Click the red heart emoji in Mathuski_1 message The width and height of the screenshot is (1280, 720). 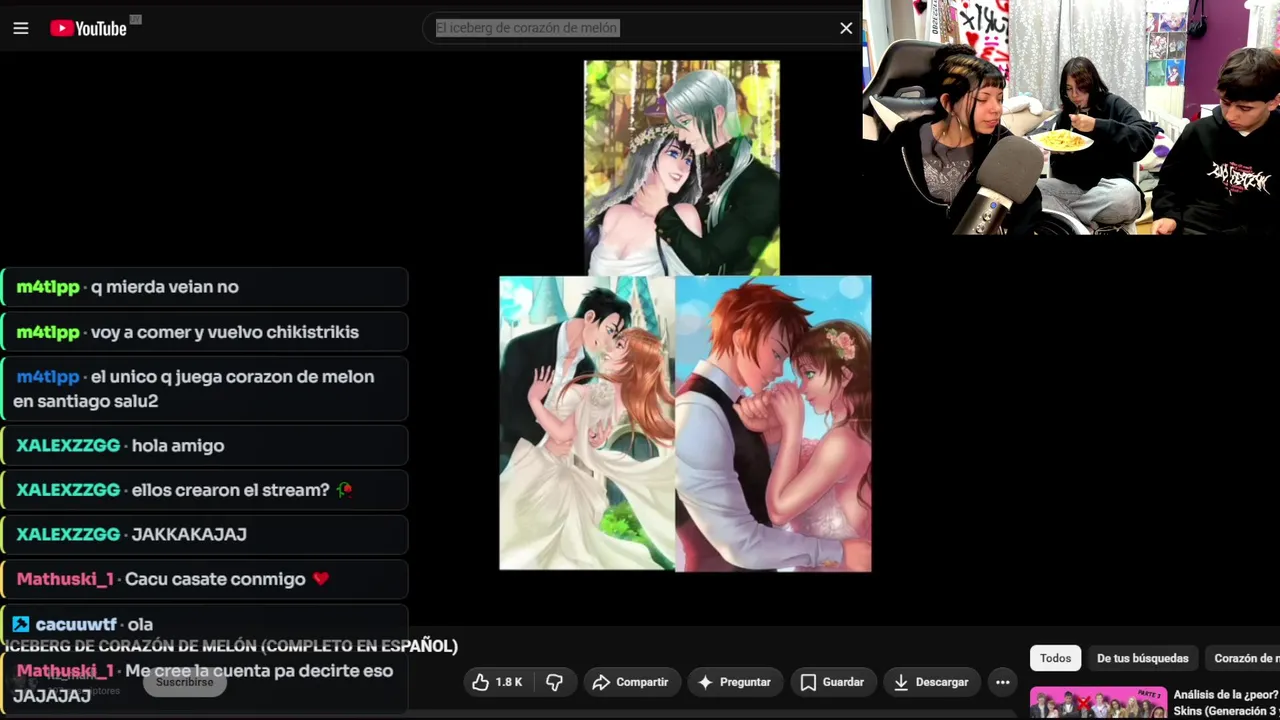[x=320, y=579]
